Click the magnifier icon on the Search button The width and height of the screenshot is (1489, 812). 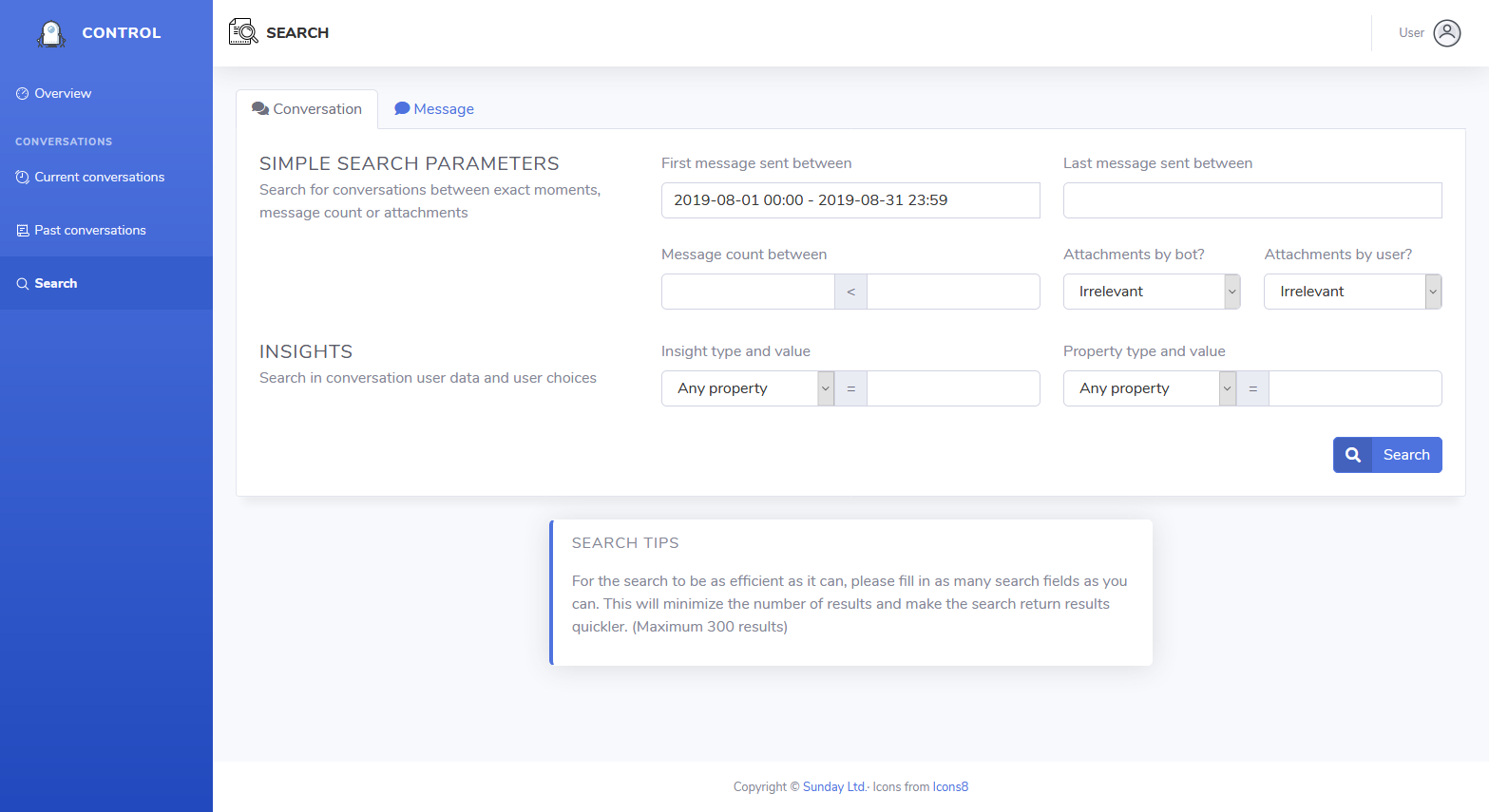click(x=1352, y=455)
